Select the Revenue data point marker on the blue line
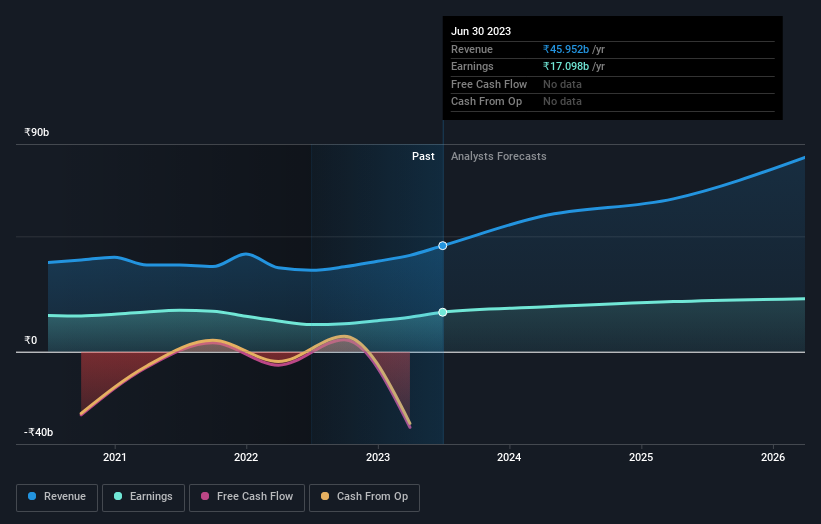Viewport: 821px width, 524px height. click(x=443, y=246)
